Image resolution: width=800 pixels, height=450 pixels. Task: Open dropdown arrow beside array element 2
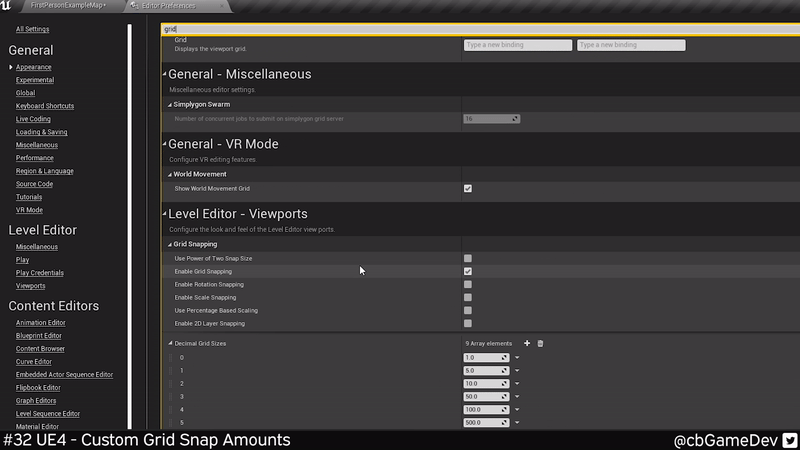pyautogui.click(x=517, y=383)
